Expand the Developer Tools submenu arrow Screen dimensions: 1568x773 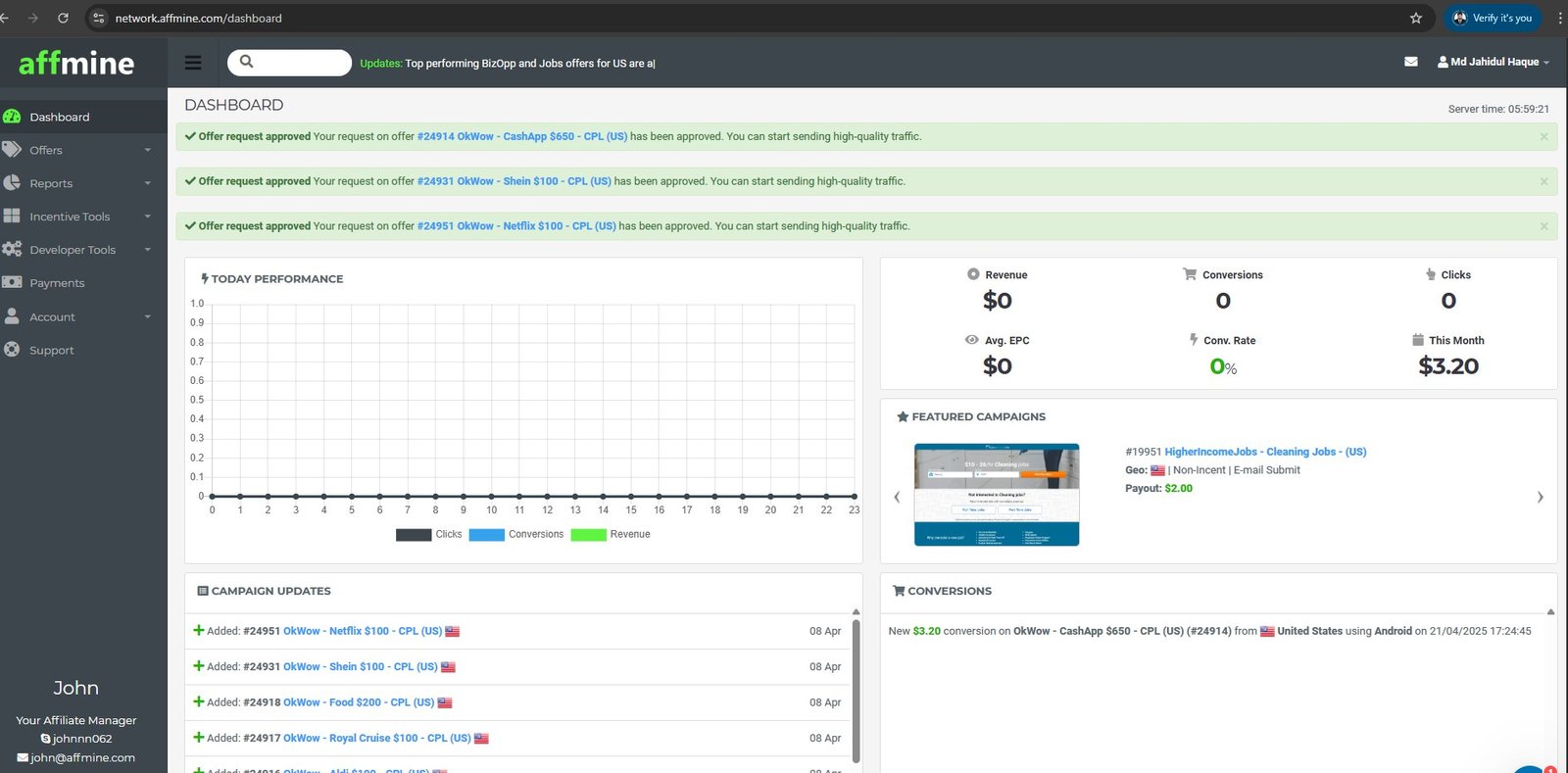coord(148,250)
